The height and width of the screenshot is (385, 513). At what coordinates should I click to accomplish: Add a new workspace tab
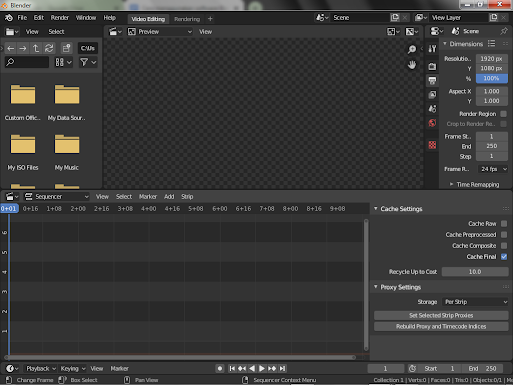[x=210, y=19]
